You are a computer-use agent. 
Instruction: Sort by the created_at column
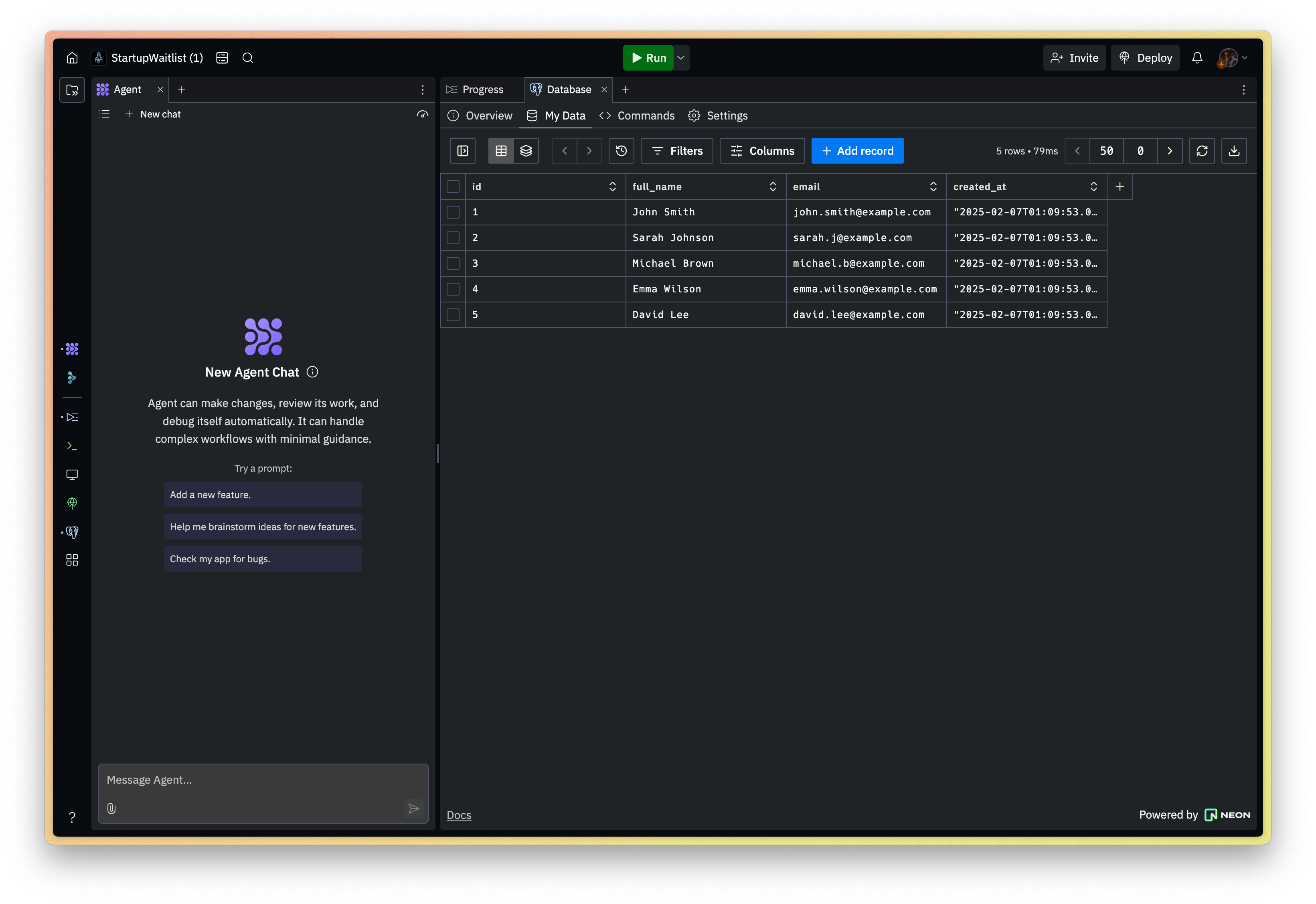click(x=1093, y=186)
